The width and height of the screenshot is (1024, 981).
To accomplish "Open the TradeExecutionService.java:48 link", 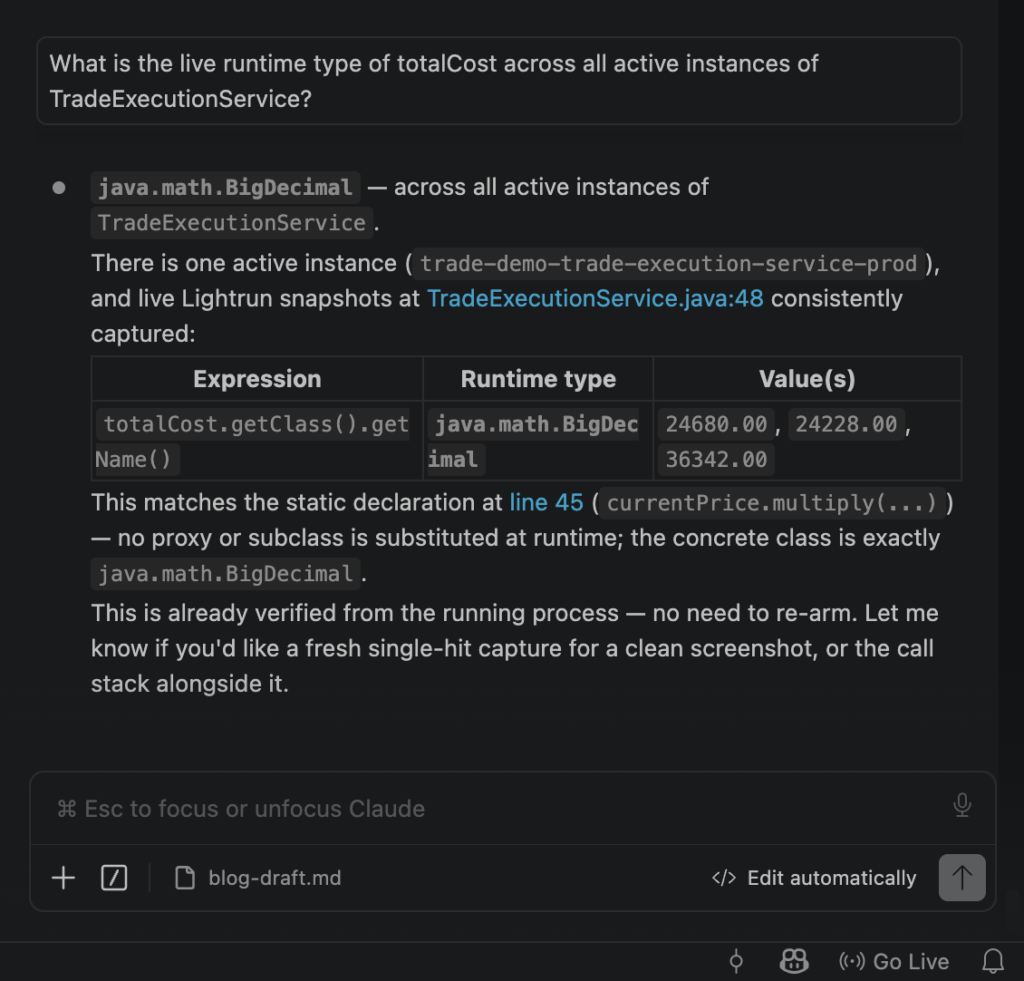I will pos(595,298).
